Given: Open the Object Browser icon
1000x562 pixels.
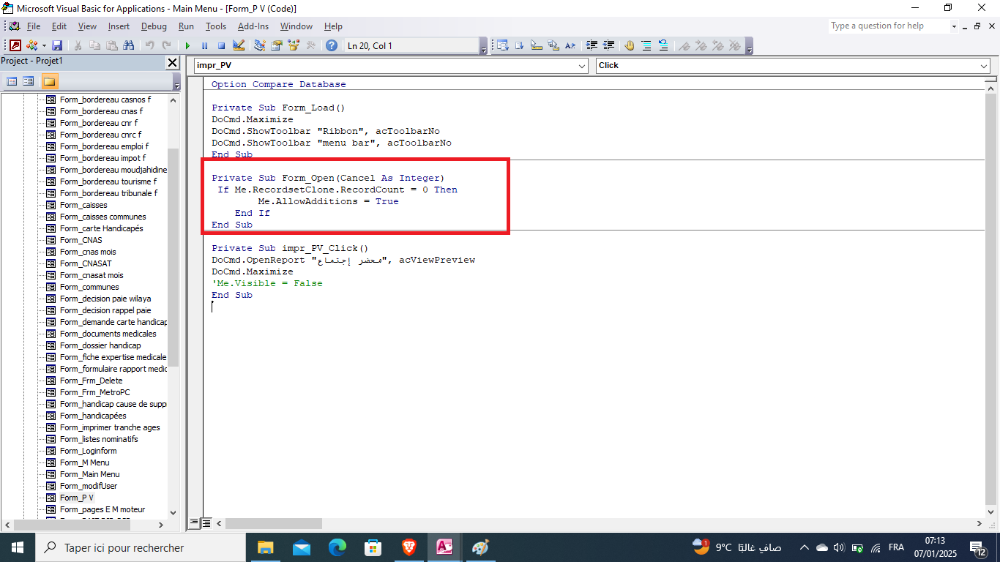Looking at the screenshot, I should click(293, 45).
